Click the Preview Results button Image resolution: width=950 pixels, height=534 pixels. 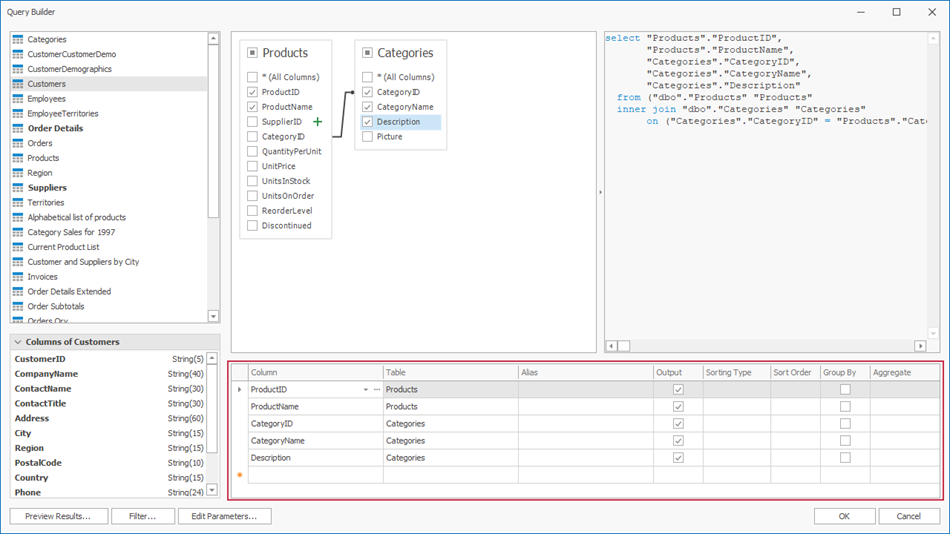(x=58, y=516)
